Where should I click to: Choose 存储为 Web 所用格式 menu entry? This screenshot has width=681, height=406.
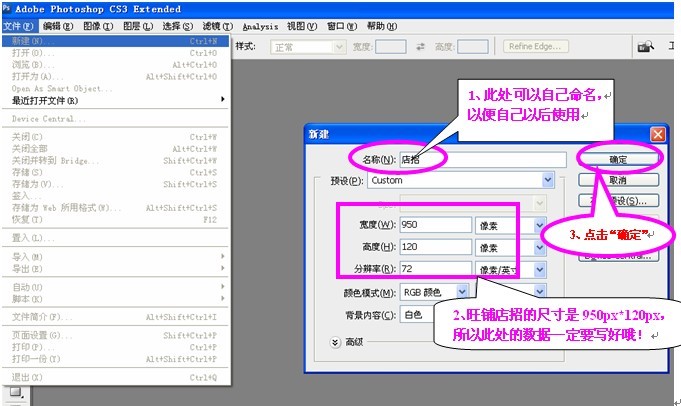[x=116, y=208]
